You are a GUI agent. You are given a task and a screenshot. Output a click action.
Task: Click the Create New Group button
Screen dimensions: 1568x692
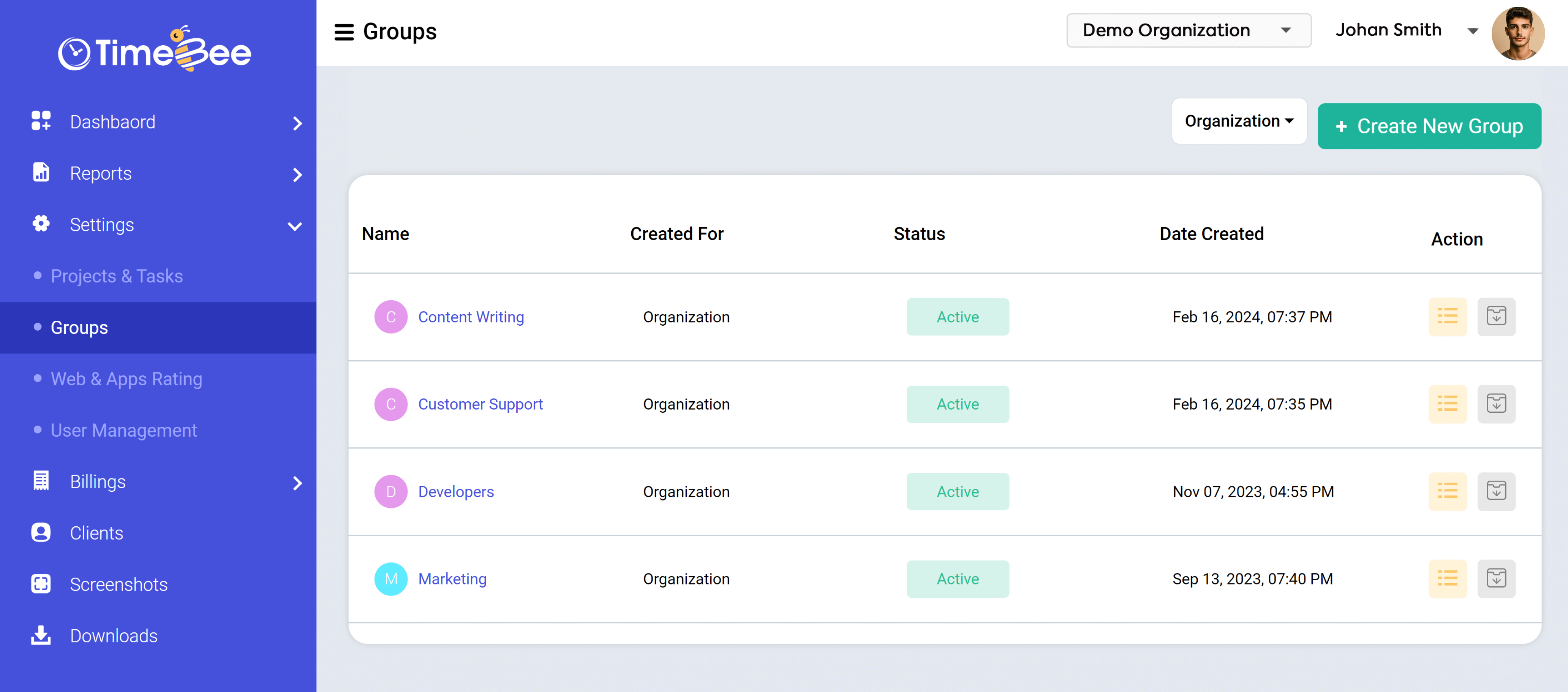coord(1429,126)
